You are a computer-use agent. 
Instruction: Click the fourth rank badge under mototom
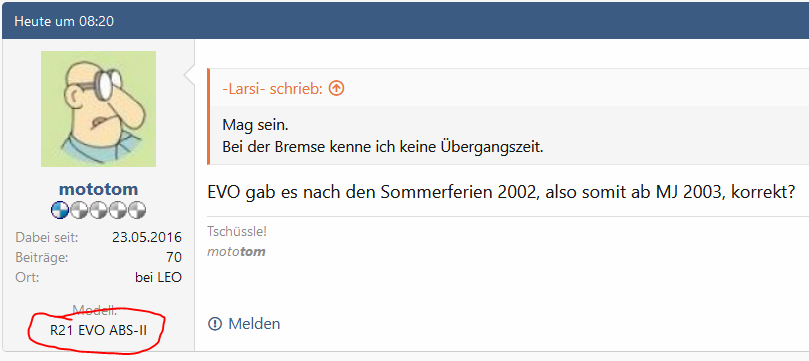coord(117,210)
